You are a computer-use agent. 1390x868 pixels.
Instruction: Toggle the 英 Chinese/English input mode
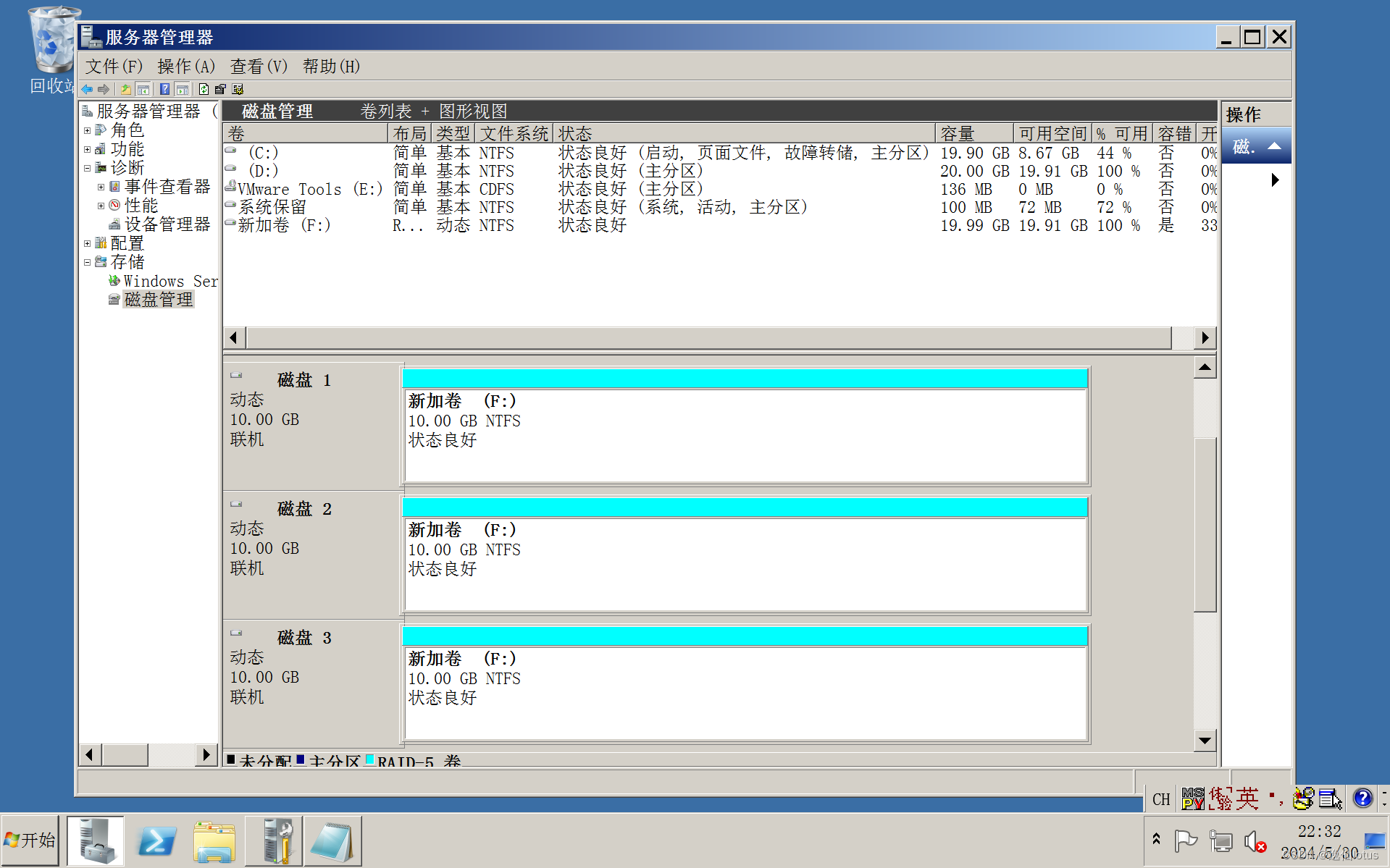(1247, 798)
